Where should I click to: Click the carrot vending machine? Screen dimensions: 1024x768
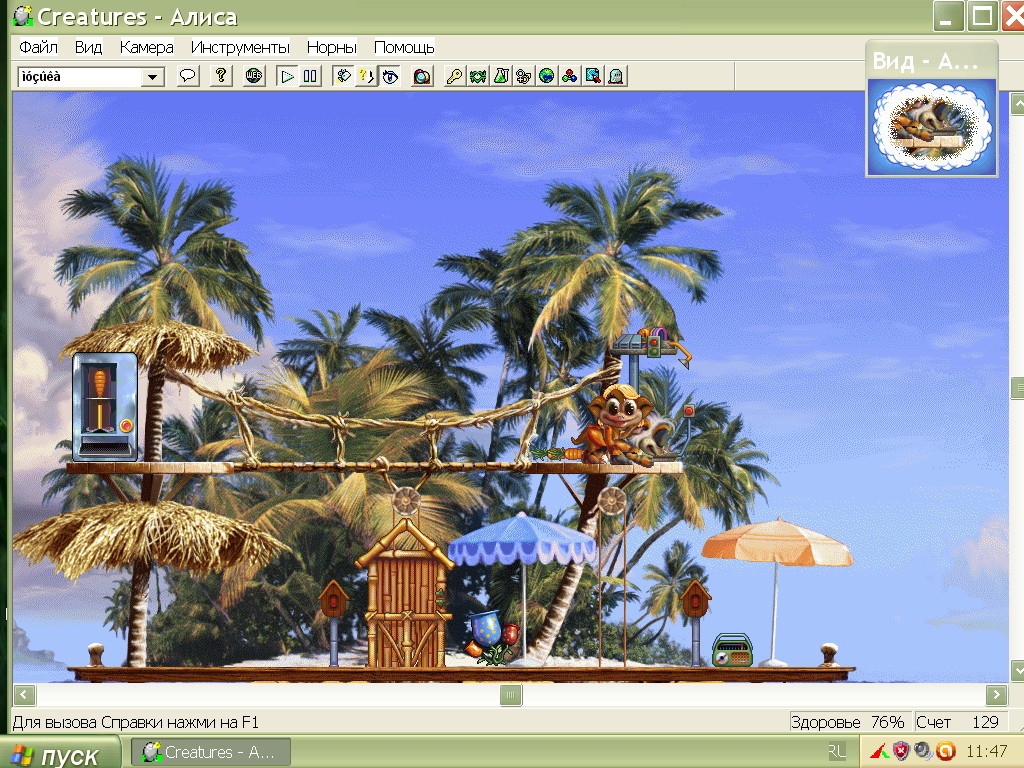[104, 406]
